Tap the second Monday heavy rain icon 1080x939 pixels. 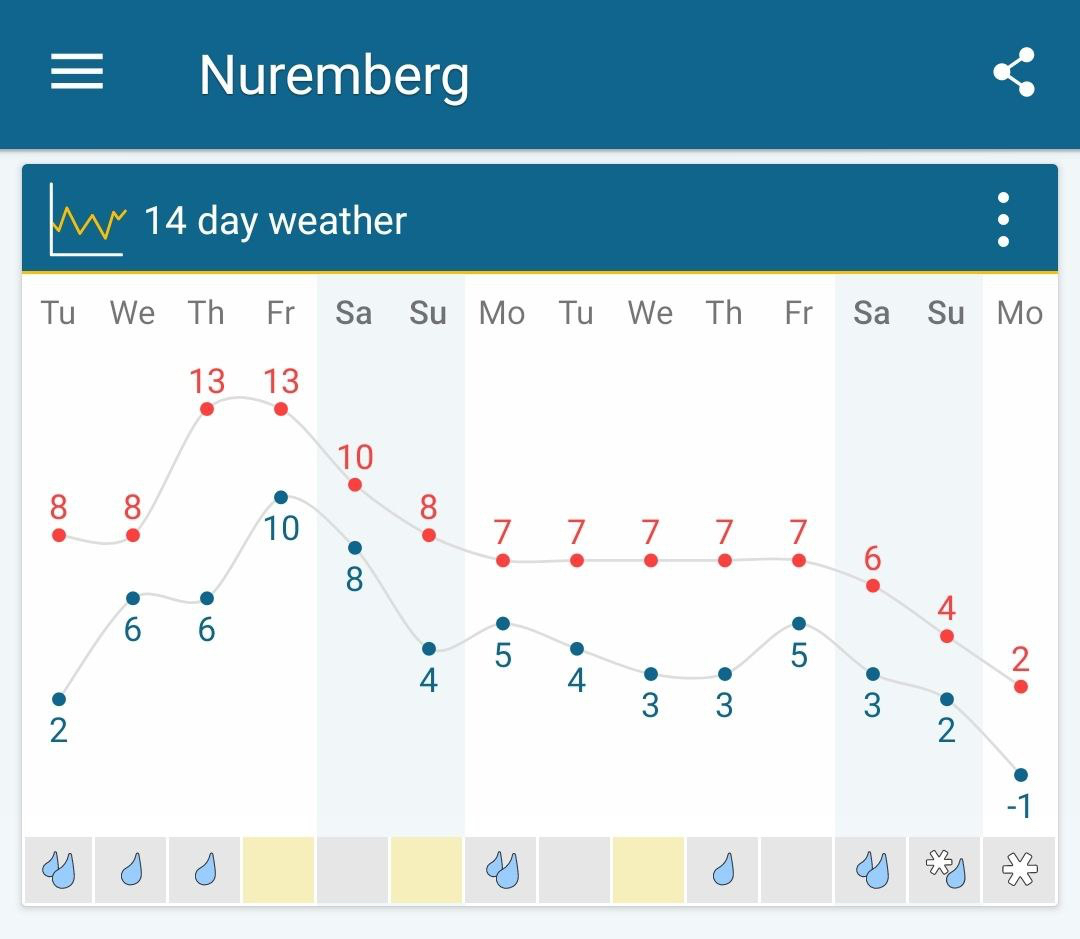(502, 870)
